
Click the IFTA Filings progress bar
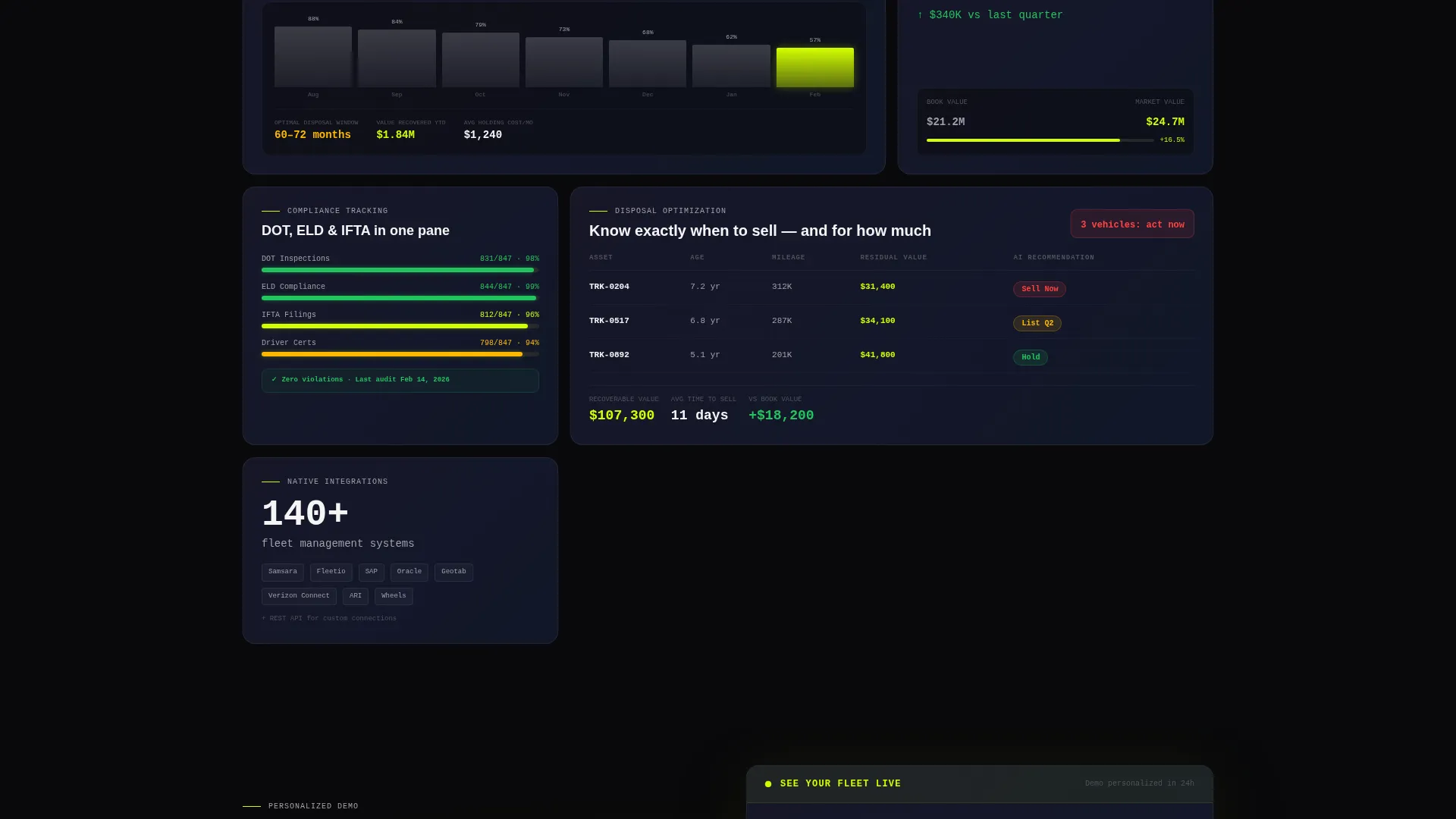coord(400,326)
